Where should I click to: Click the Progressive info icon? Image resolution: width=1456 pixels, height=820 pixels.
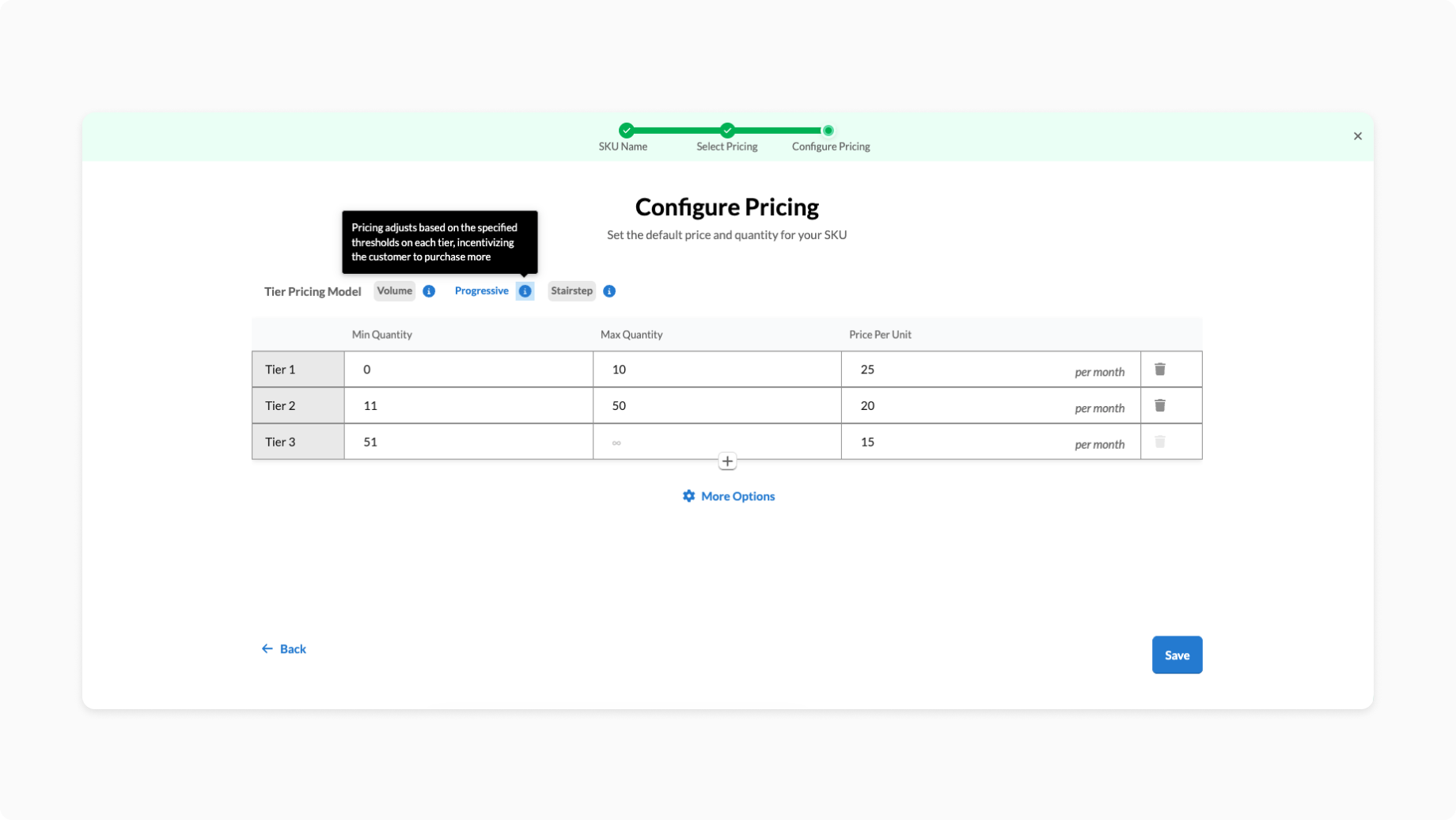coord(525,291)
